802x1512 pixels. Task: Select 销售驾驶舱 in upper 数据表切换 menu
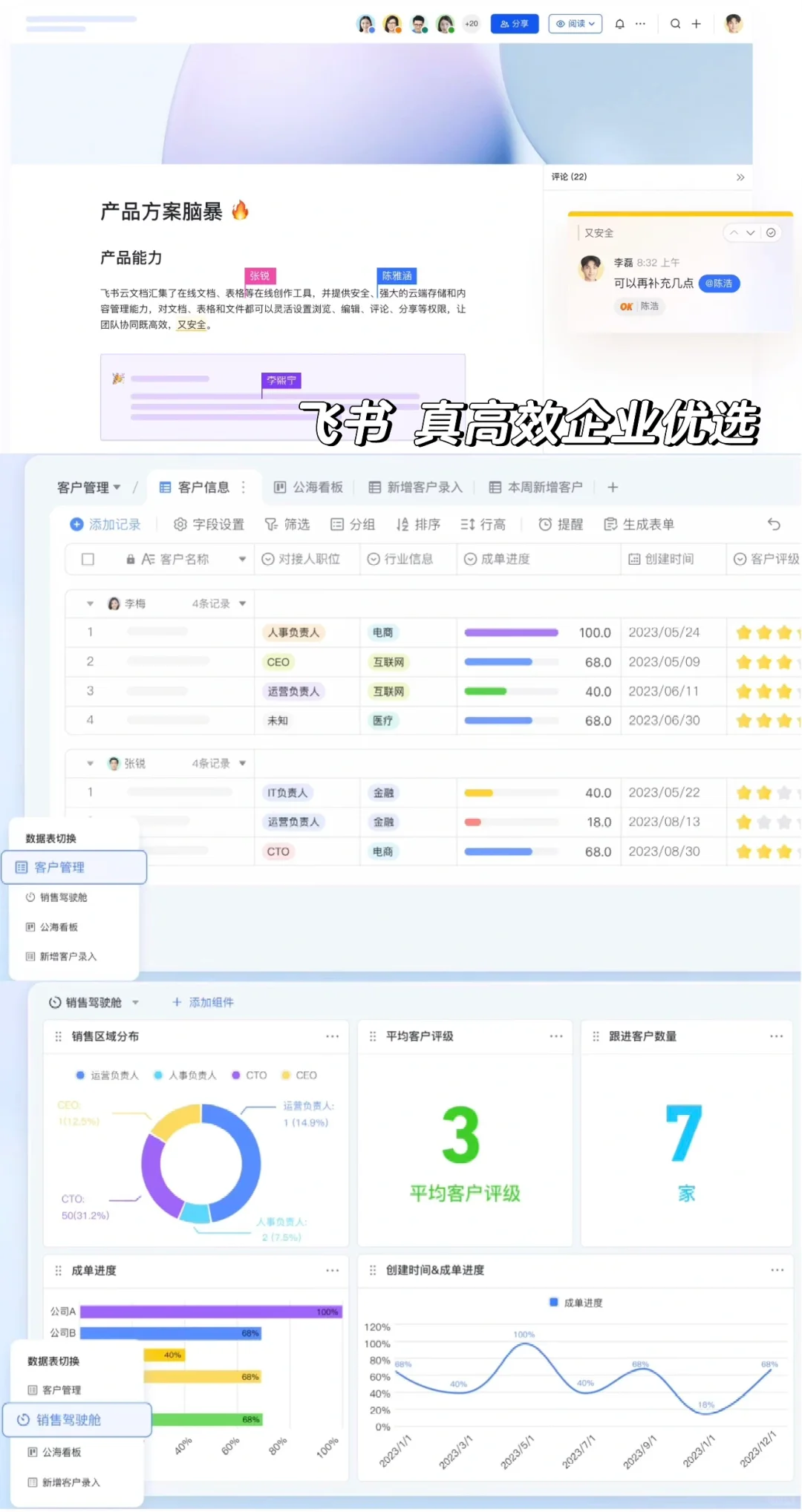pyautogui.click(x=56, y=897)
